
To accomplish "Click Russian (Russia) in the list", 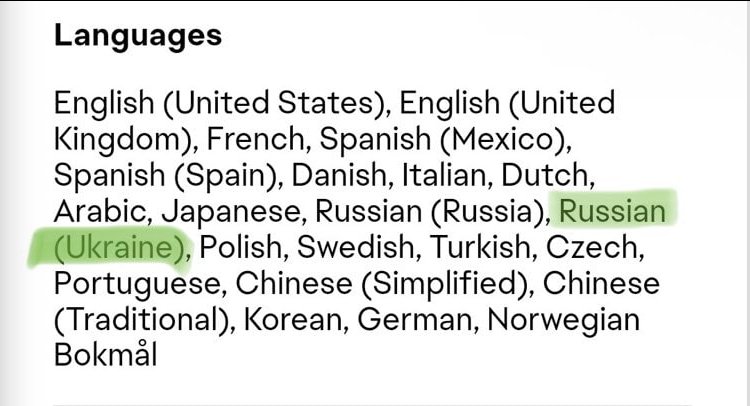I will tap(430, 212).
